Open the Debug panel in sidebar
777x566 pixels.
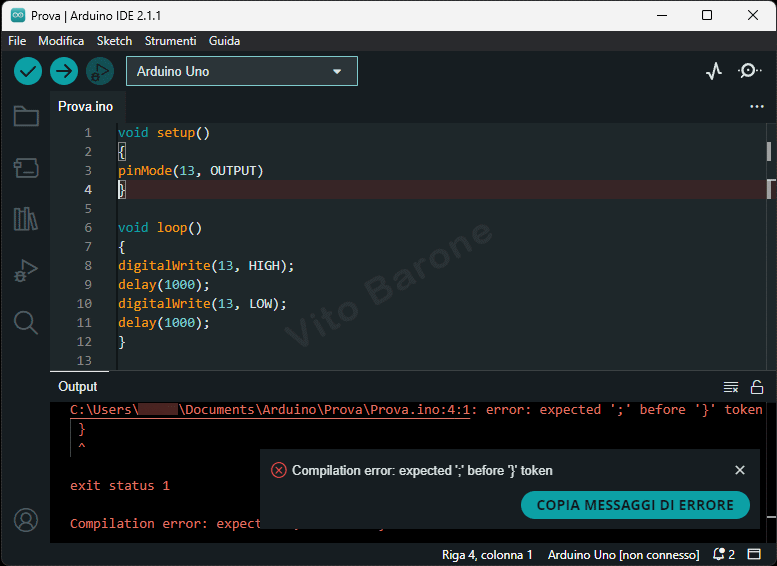[26, 271]
